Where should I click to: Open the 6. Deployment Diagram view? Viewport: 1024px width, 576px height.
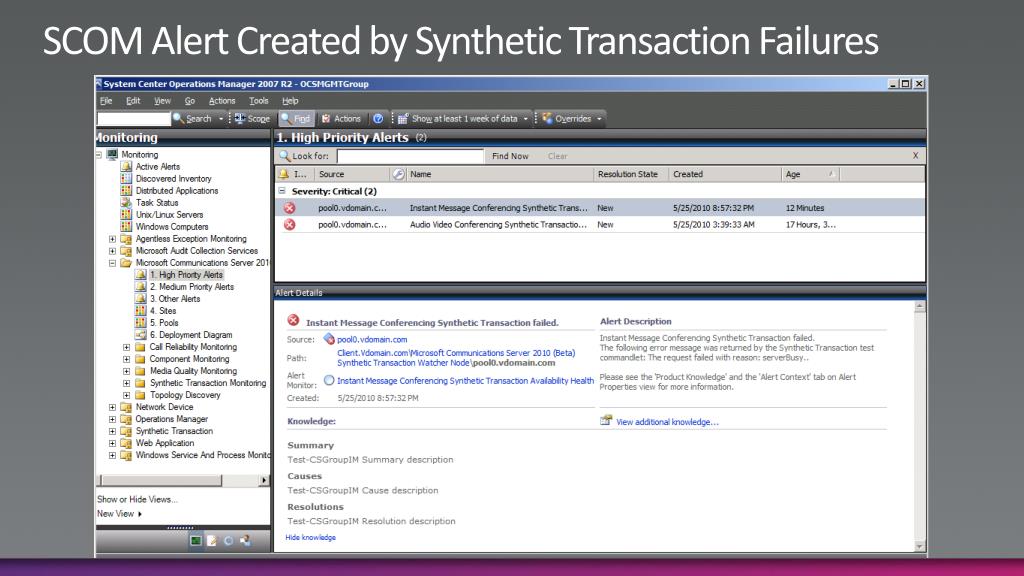point(191,335)
